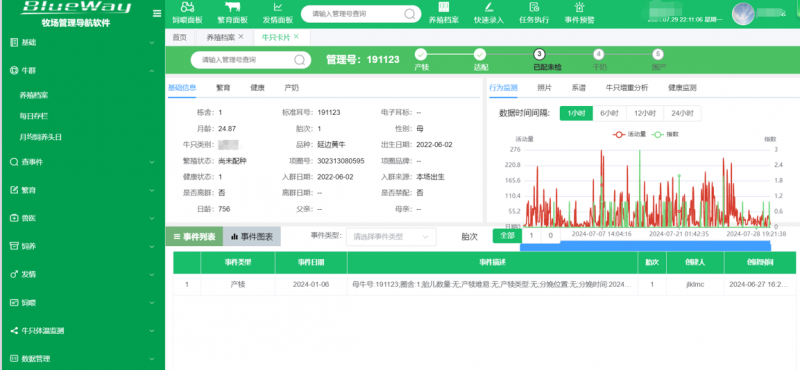
Task: Click the magnifier in top toolbar search
Action: [x=410, y=14]
